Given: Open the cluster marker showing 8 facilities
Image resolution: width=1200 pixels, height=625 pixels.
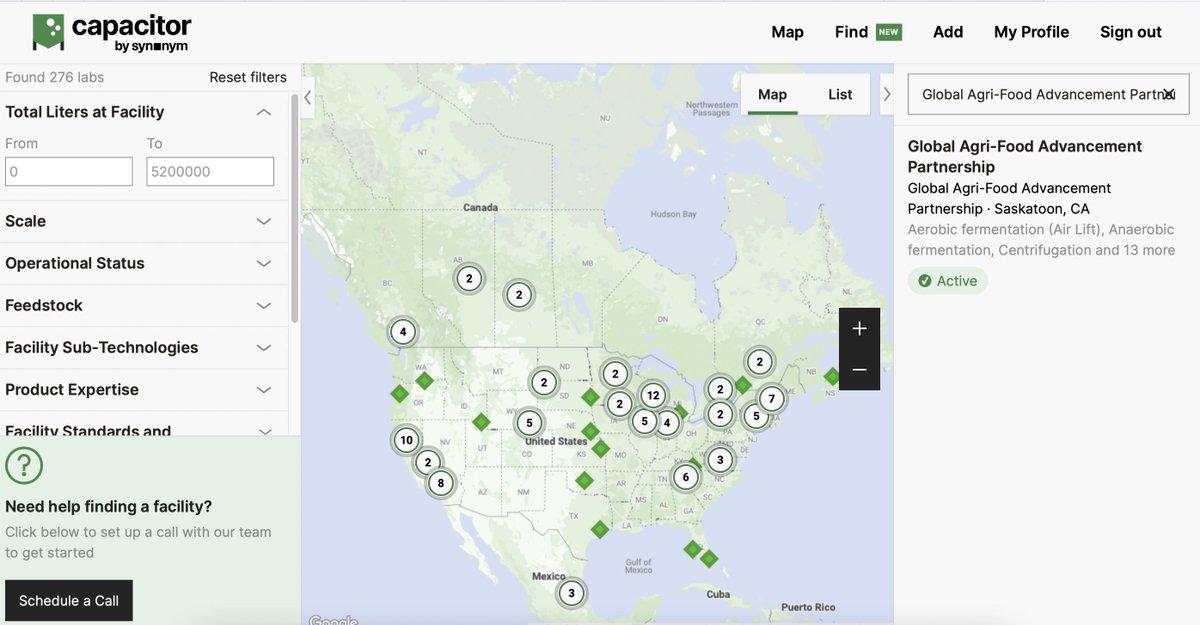Looking at the screenshot, I should (440, 483).
